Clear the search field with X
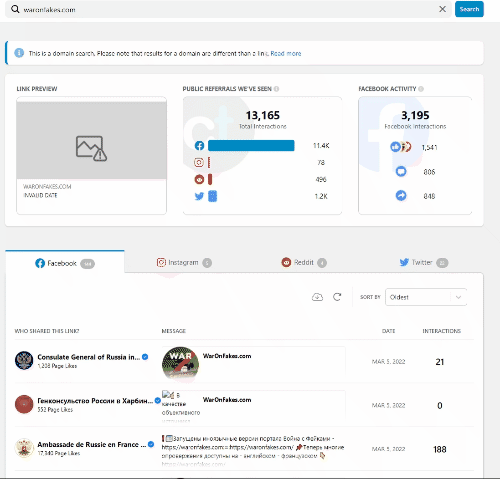The height and width of the screenshot is (479, 500). pyautogui.click(x=442, y=9)
